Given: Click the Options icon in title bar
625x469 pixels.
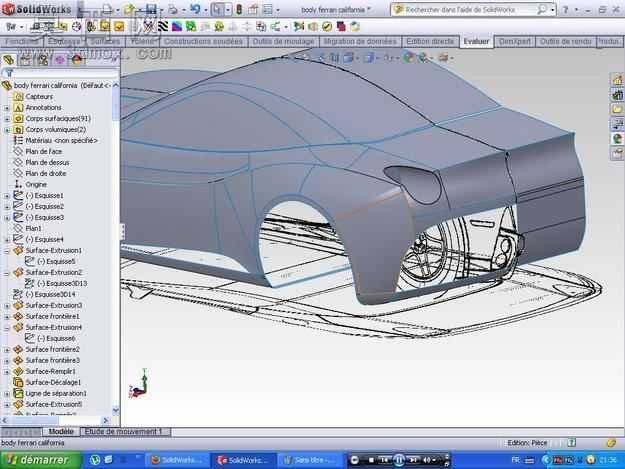Looking at the screenshot, I should [x=268, y=9].
